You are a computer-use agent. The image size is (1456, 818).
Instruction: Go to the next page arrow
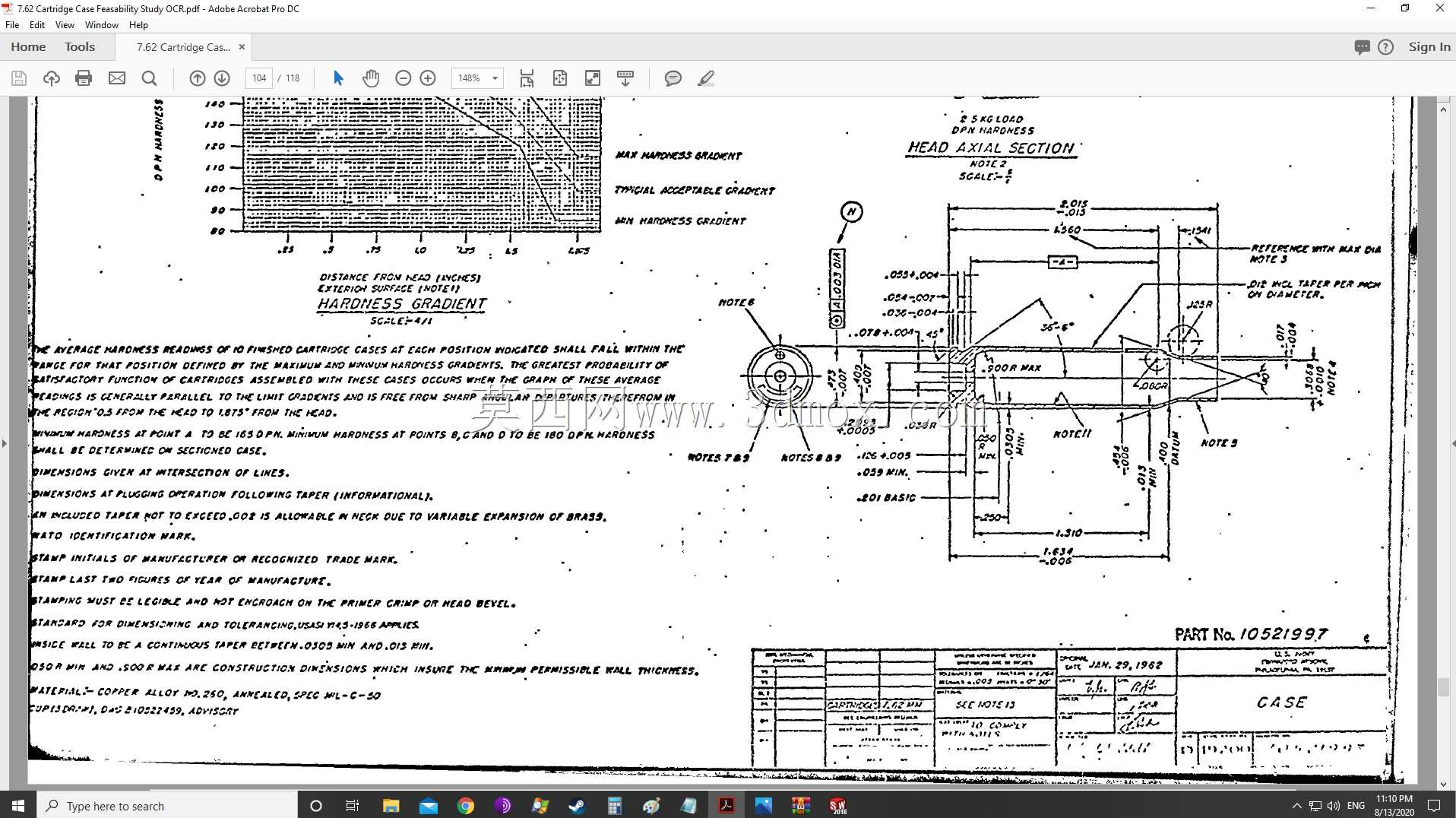222,78
